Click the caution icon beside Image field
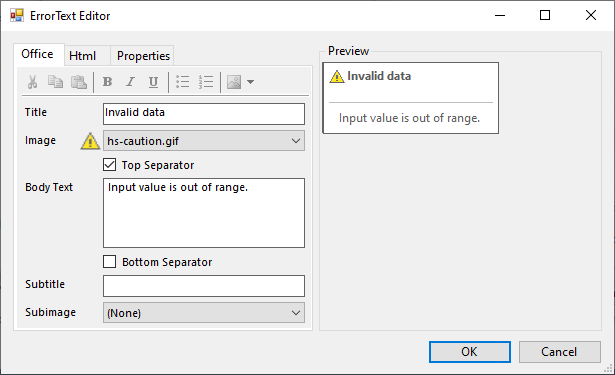615x375 pixels. (x=90, y=141)
